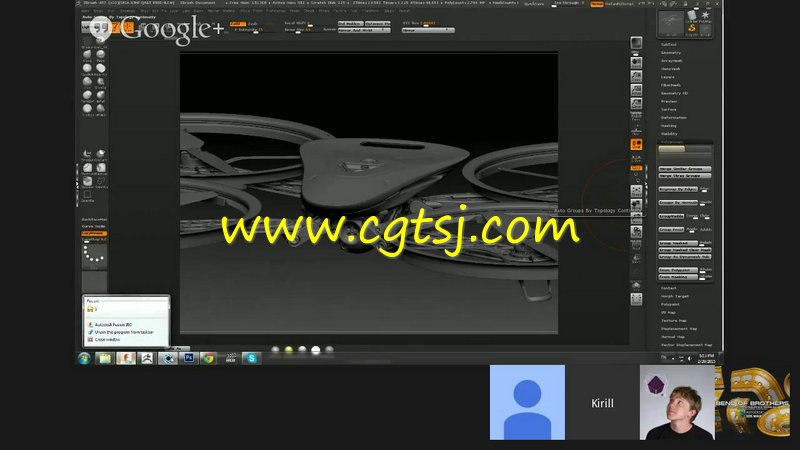Adjust the See-through slider at top
This screenshot has height=450, width=800.
tap(570, 4)
